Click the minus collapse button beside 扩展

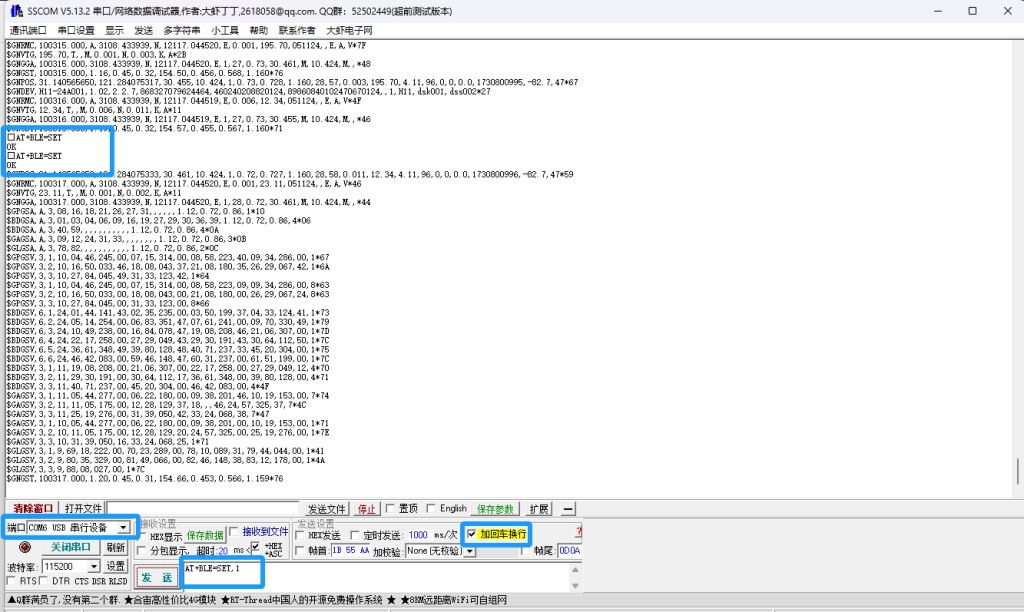point(567,509)
